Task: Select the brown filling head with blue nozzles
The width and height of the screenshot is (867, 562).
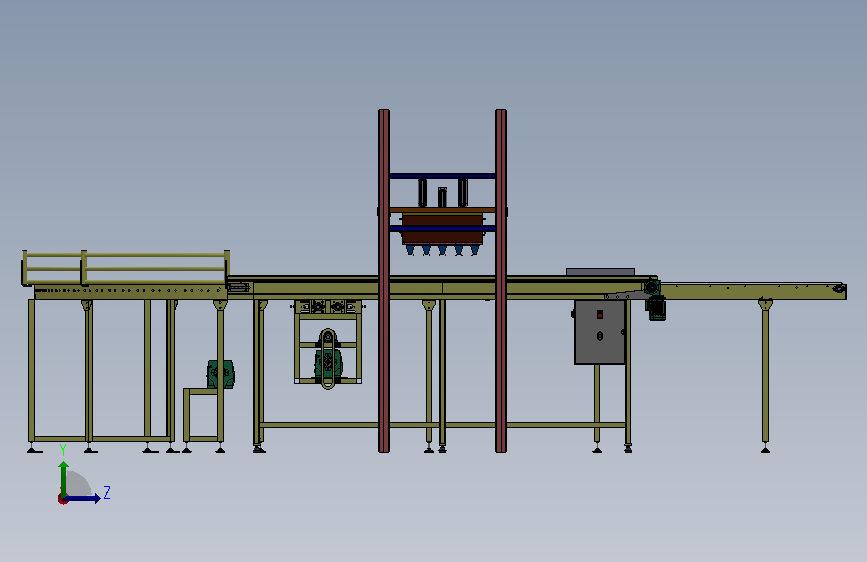Action: tap(442, 235)
